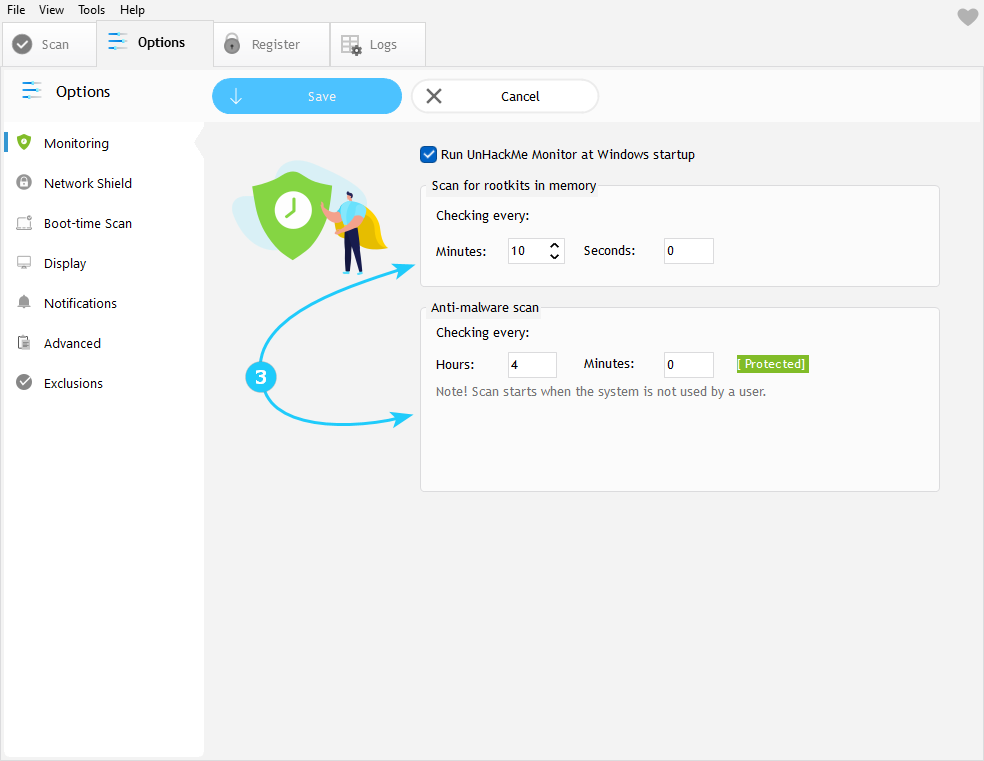The image size is (984, 761).
Task: Decrease rootkit scan Minutes with down arrow
Action: coord(555,257)
